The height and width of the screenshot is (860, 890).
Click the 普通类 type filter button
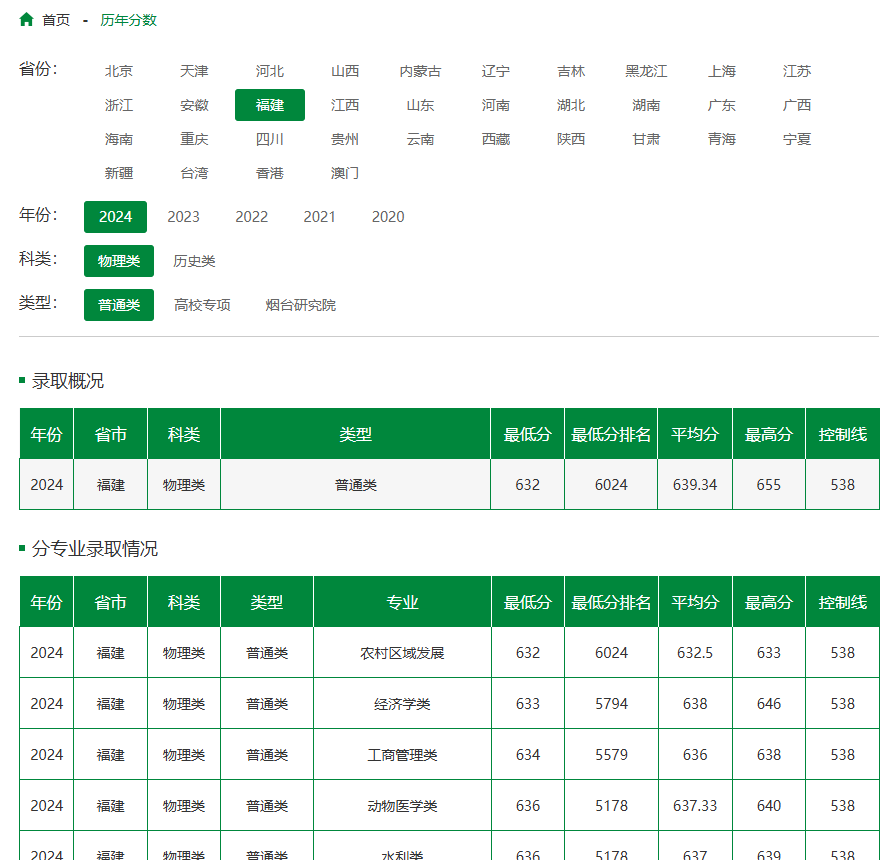[x=119, y=305]
